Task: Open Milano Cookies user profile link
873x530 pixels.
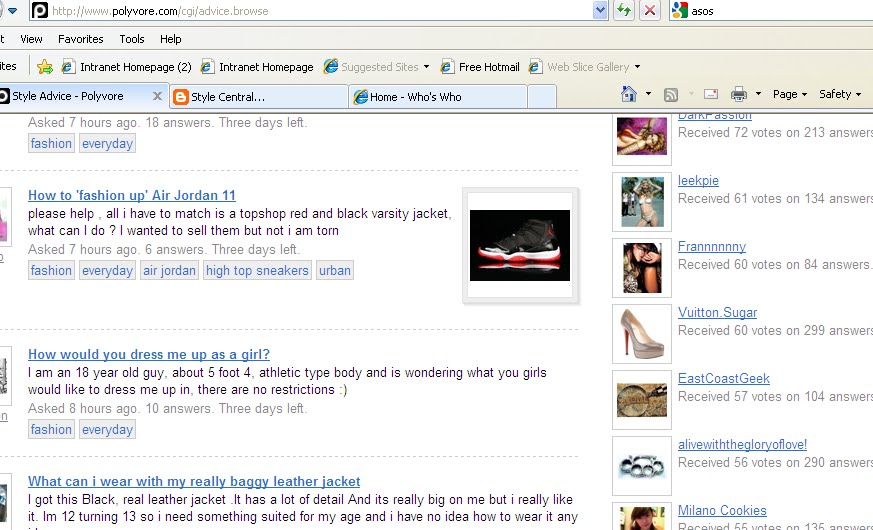Action: pos(722,511)
